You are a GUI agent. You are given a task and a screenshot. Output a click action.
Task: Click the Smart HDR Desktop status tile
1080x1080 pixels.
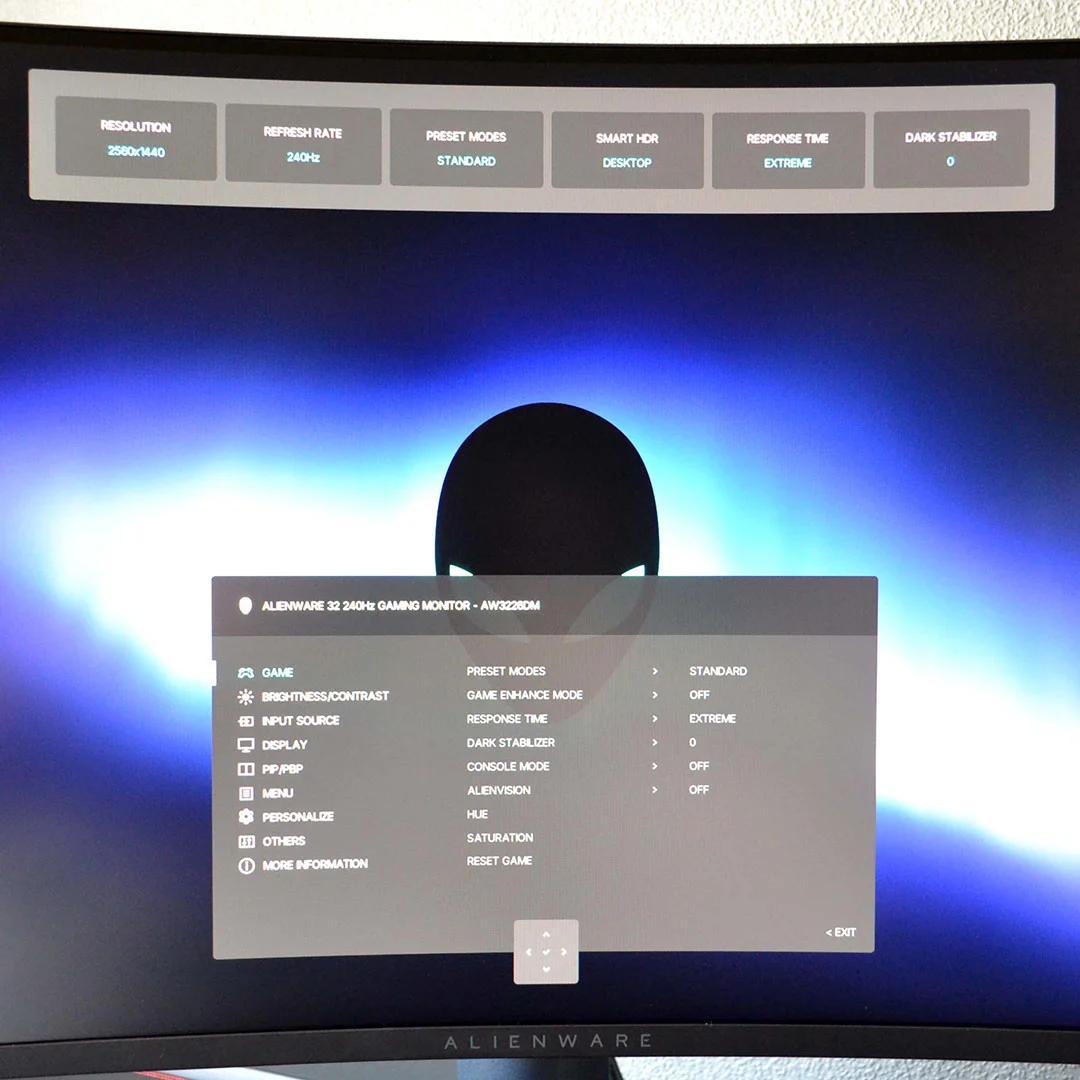[627, 150]
